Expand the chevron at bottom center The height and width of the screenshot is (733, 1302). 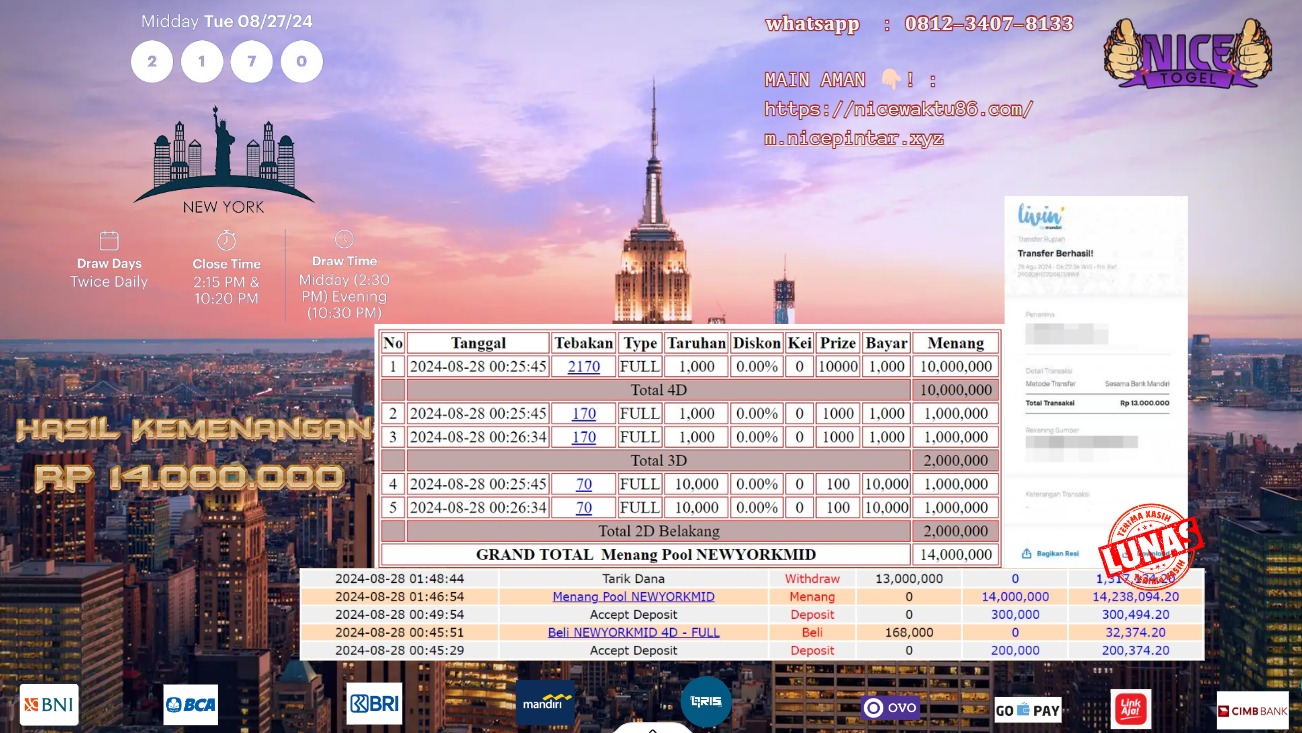coord(652,728)
